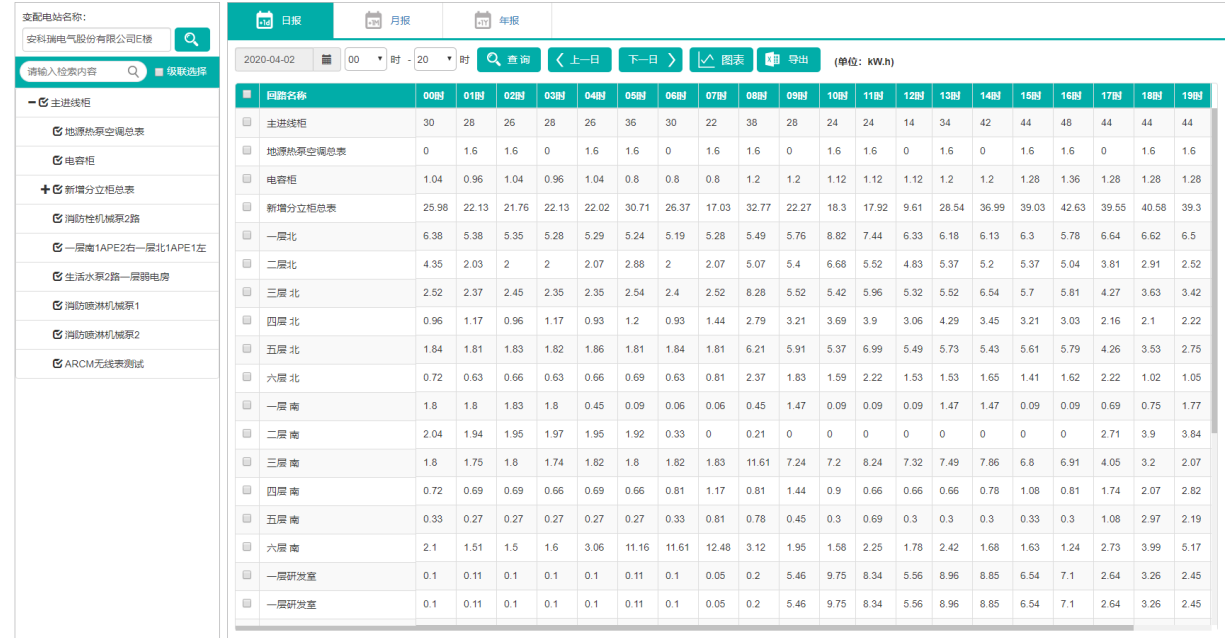Go to next day with 下一日
The width and height of the screenshot is (1226, 638).
[650, 60]
